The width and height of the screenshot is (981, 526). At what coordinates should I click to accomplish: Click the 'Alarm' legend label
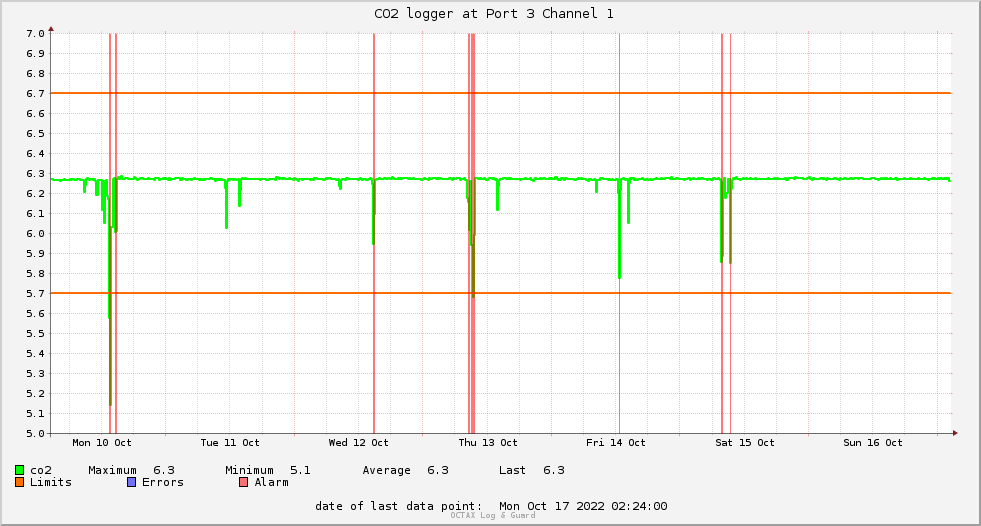click(272, 482)
